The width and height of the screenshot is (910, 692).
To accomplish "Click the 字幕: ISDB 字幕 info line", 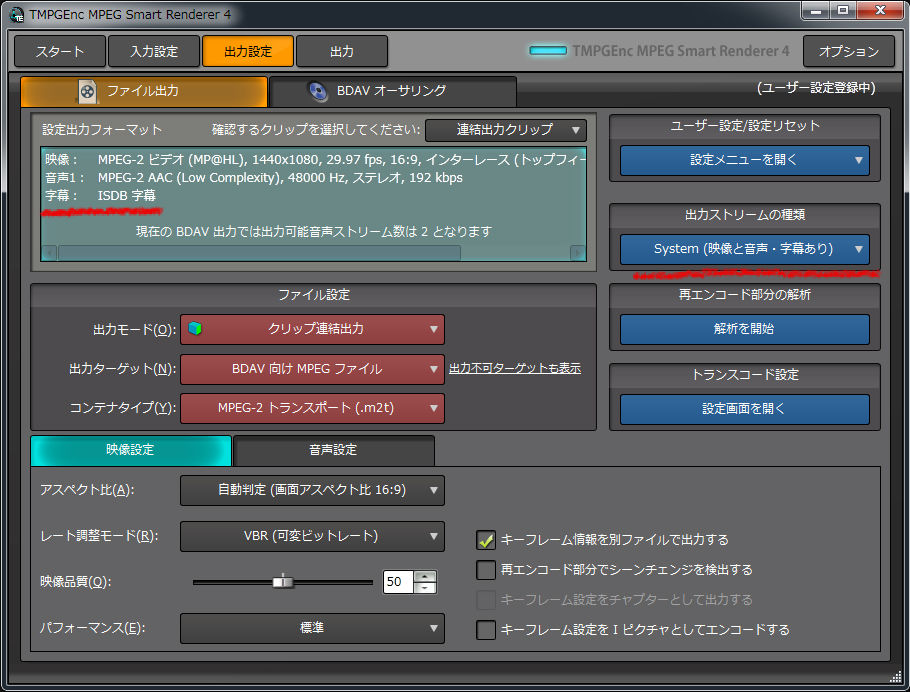I will pyautogui.click(x=100, y=196).
